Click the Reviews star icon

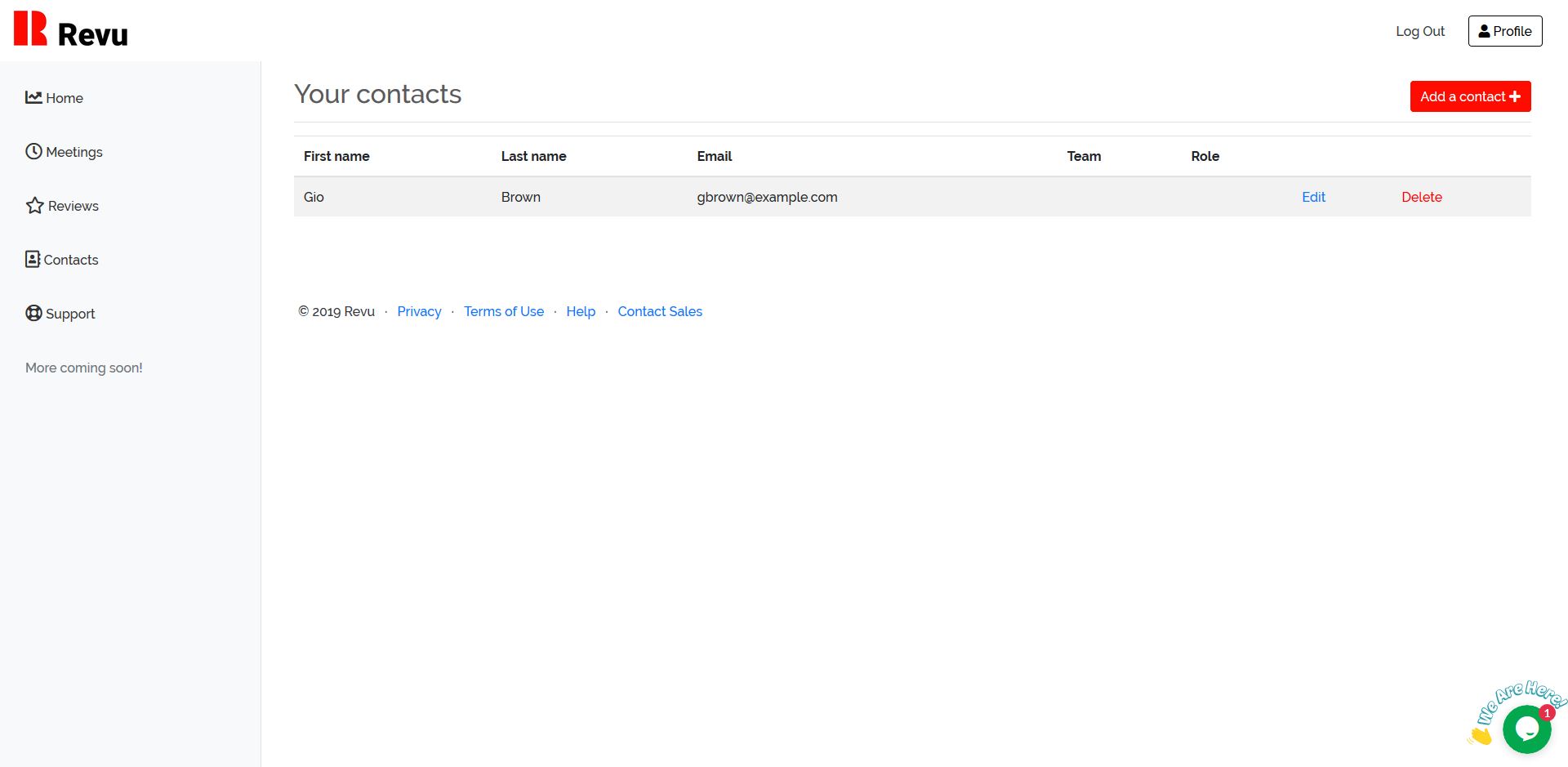pyautogui.click(x=34, y=205)
